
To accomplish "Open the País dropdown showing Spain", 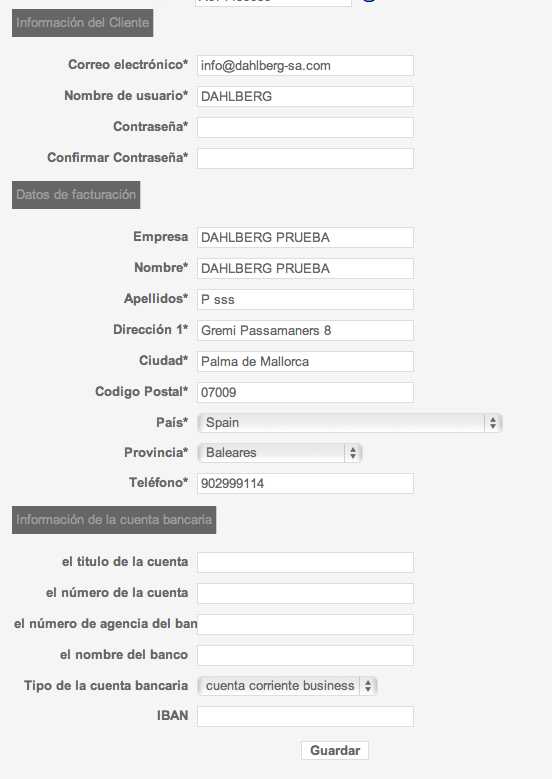I will point(350,423).
